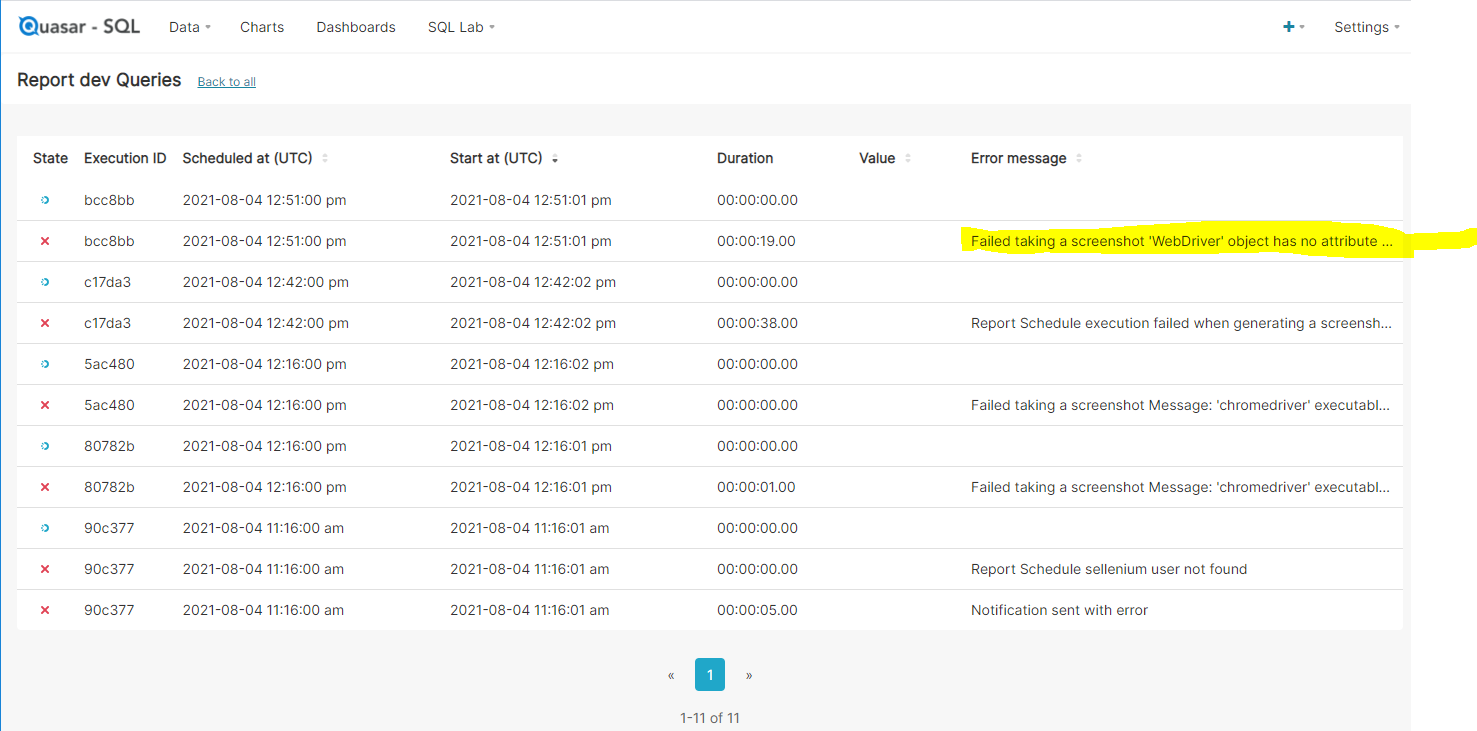Open the plus icon menu in the navbar
The image size is (1477, 731).
pyautogui.click(x=1290, y=27)
